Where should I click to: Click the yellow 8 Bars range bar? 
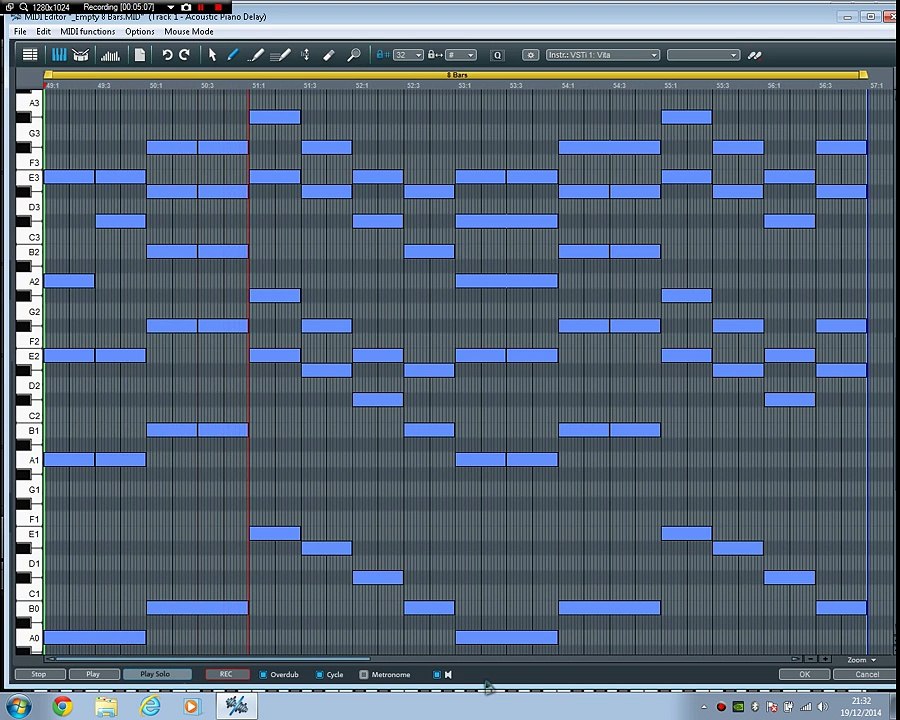(x=456, y=75)
